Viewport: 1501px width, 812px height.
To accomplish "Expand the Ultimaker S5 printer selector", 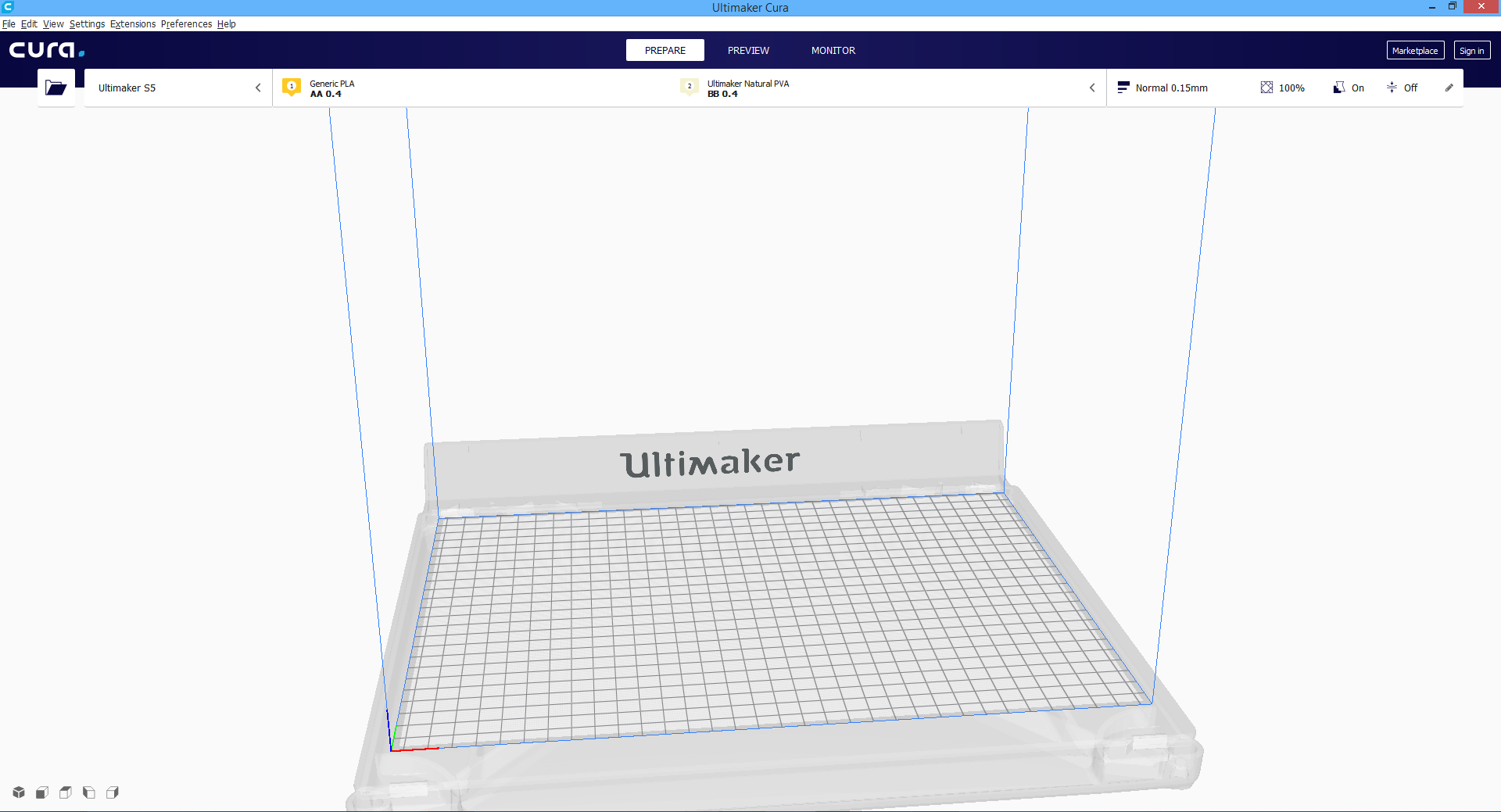I will pyautogui.click(x=178, y=88).
